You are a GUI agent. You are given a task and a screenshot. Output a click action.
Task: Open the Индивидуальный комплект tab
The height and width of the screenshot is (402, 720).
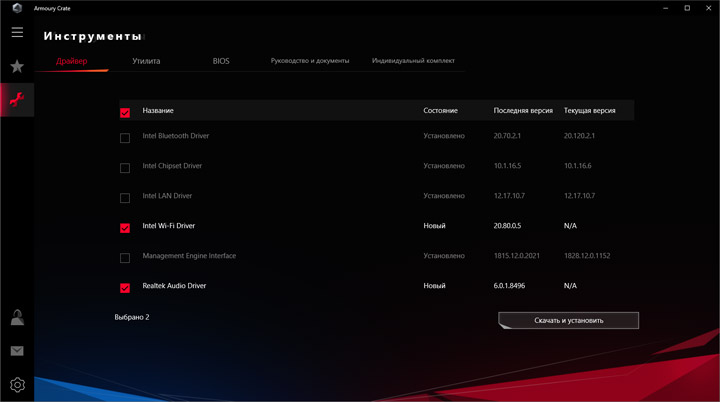[x=413, y=61]
